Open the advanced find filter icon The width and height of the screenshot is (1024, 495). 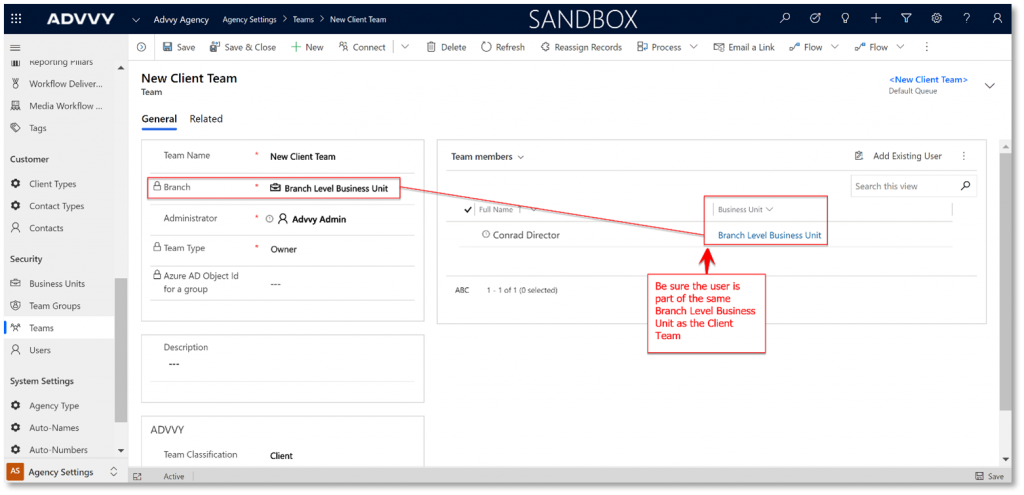(906, 18)
